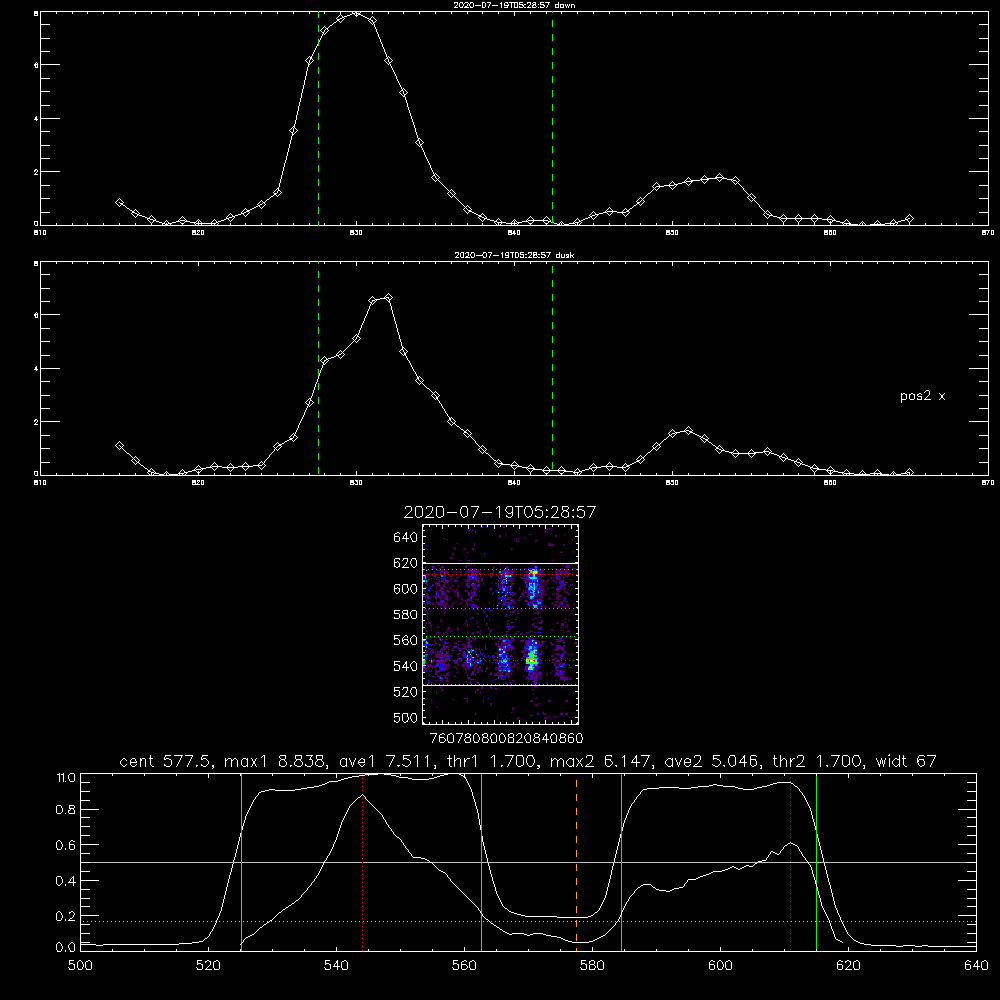Click left green dashed line in dusk plot
Screen dimensions: 1000x1000
coord(318,369)
